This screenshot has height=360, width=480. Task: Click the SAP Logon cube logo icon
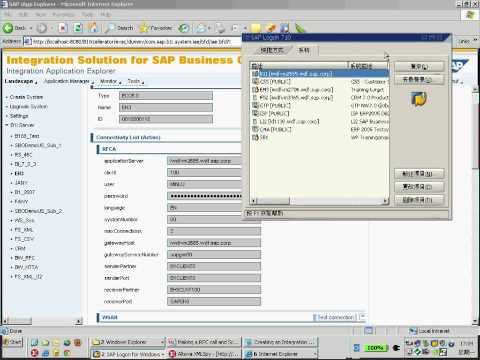click(419, 99)
